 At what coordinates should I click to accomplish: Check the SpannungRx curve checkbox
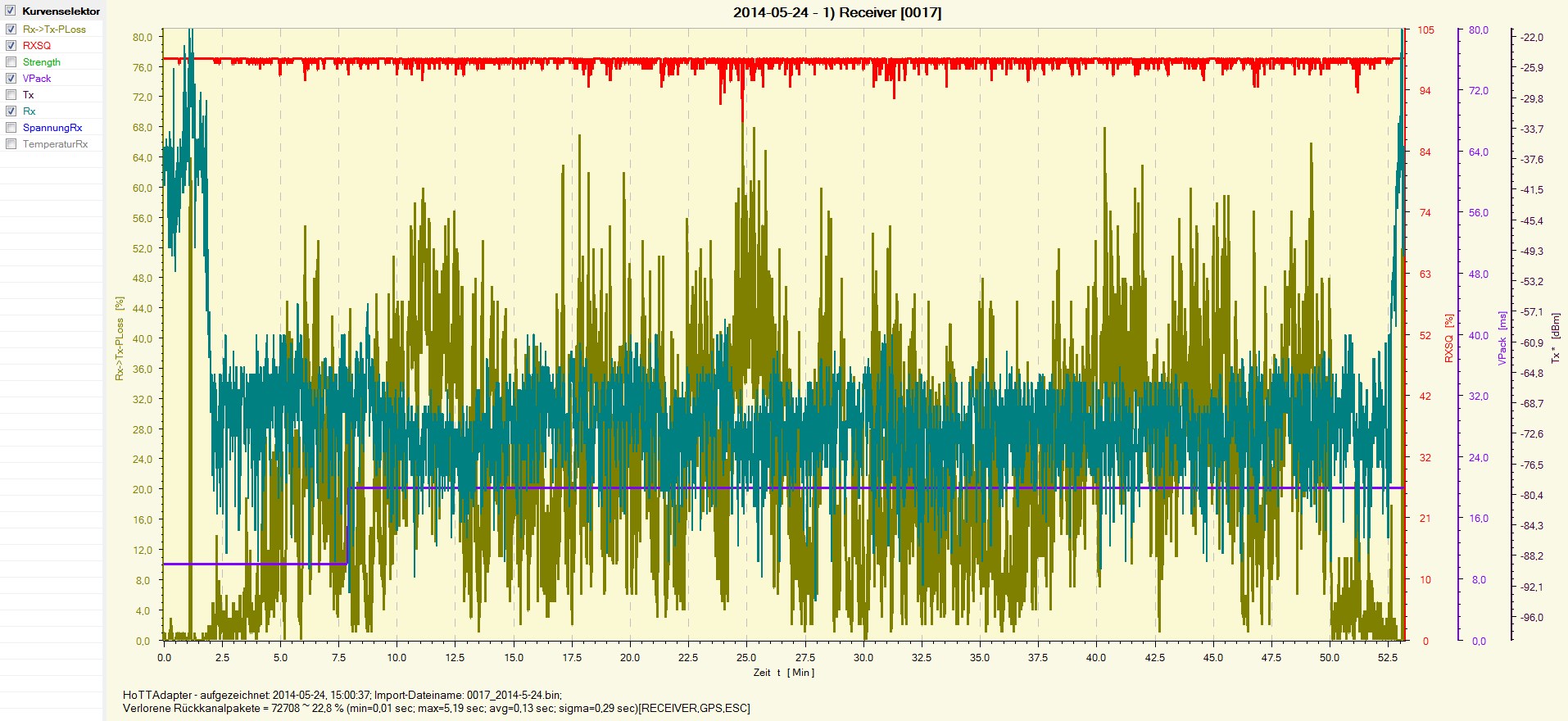[11, 128]
